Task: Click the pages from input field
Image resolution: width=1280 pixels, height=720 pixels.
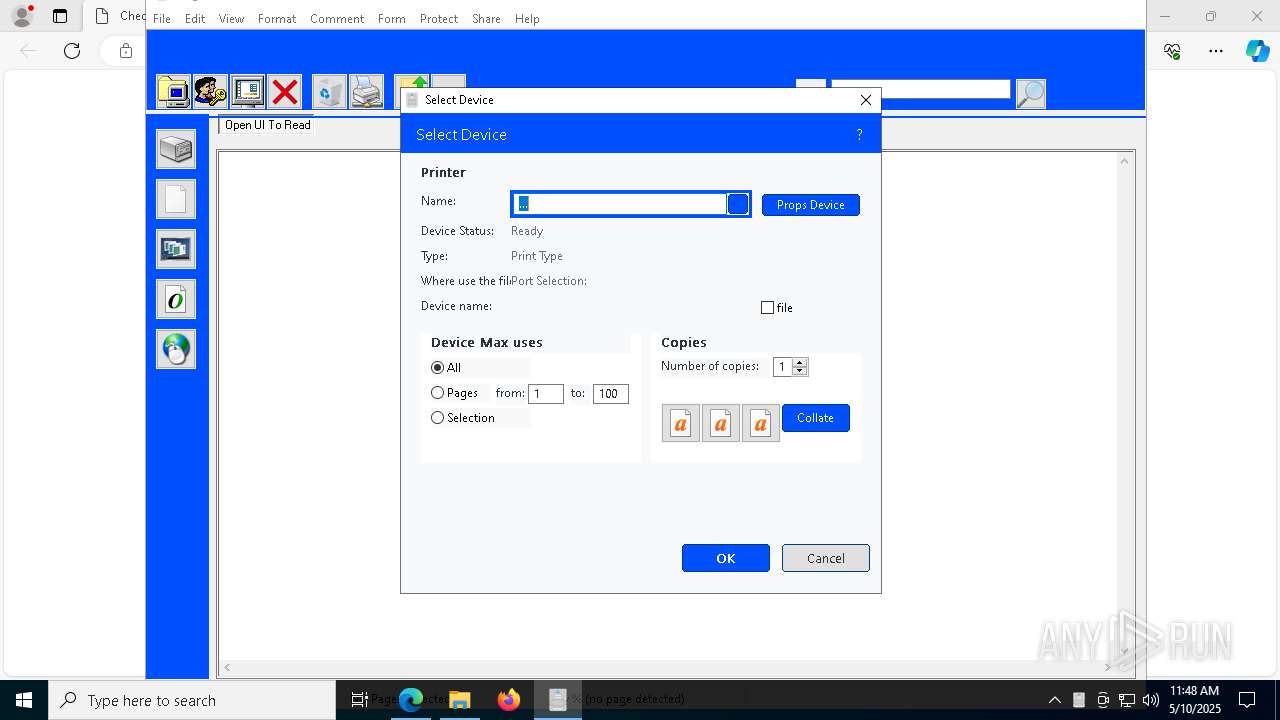Action: coord(546,394)
